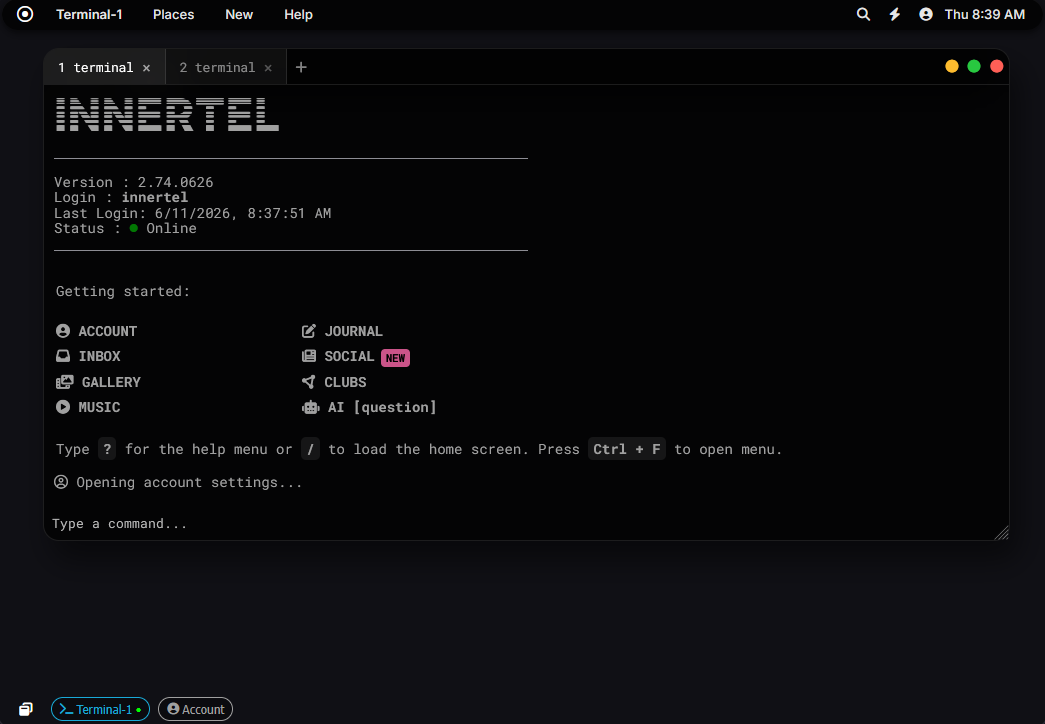Click the lightning bolt icon in top bar
The image size is (1045, 724).
click(894, 14)
